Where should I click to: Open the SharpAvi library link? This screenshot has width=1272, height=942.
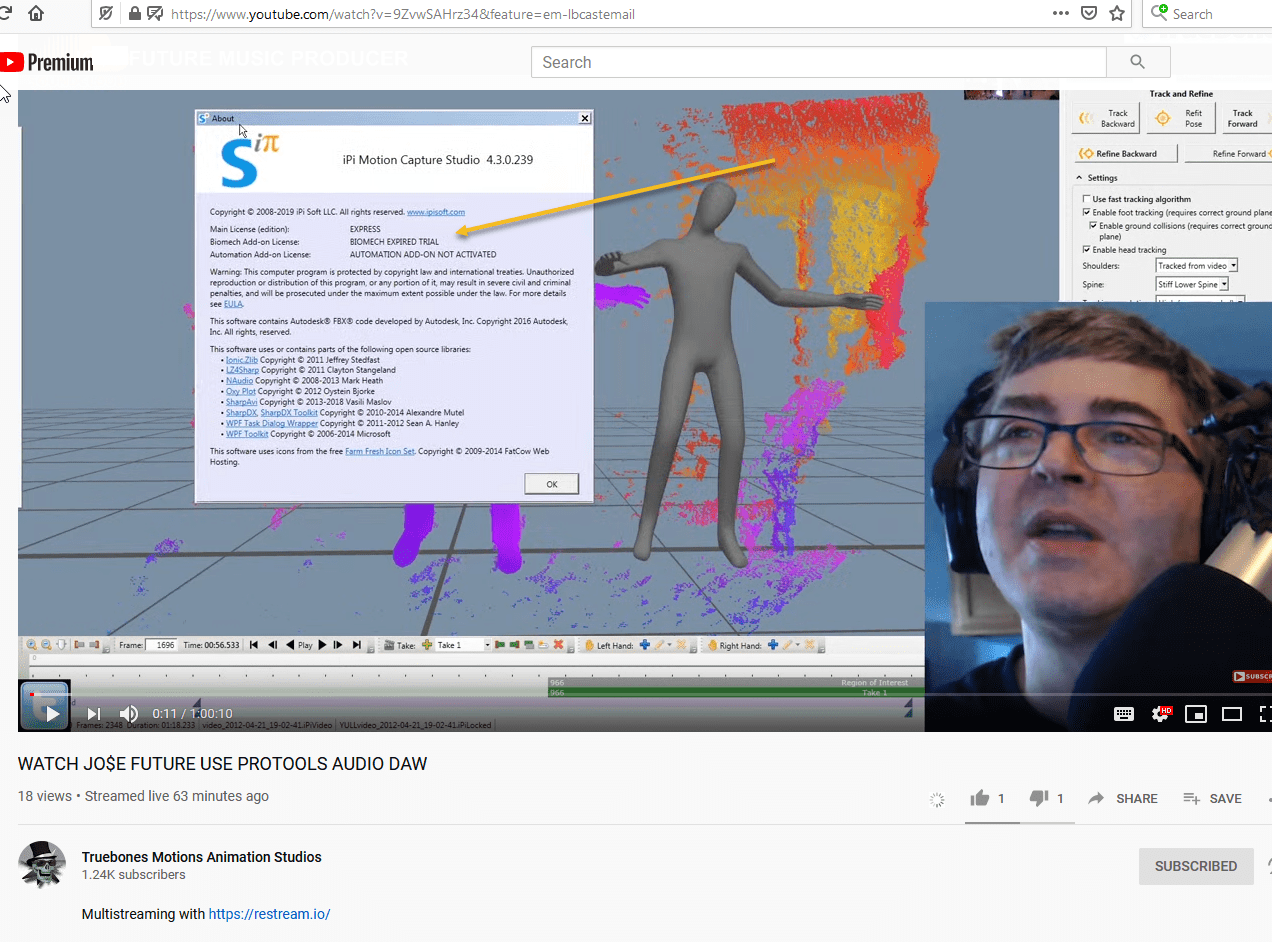click(241, 402)
